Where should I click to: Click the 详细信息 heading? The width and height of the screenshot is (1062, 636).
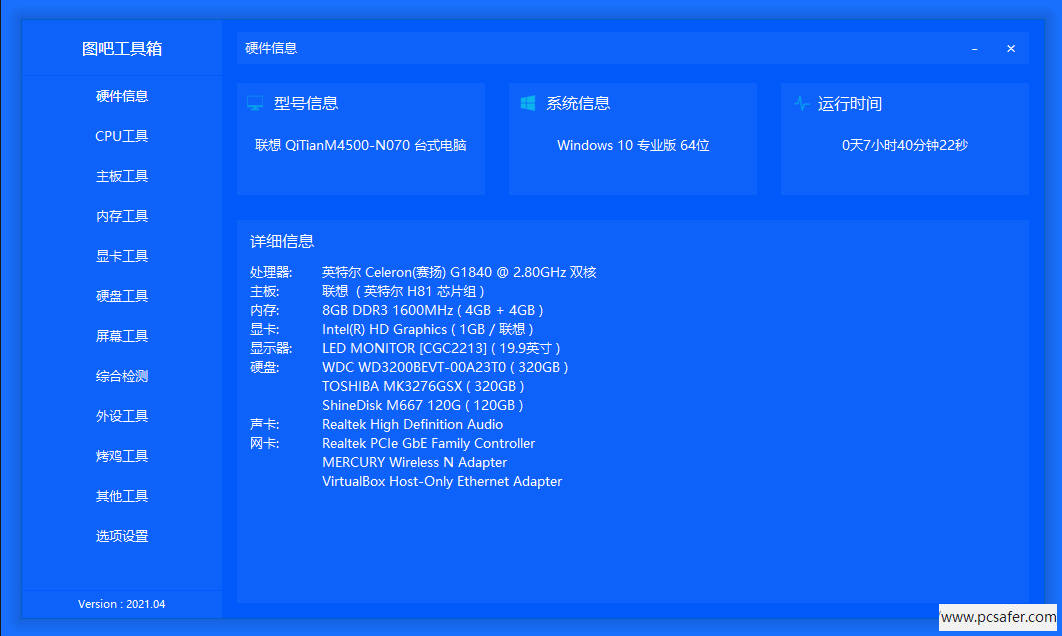click(282, 241)
